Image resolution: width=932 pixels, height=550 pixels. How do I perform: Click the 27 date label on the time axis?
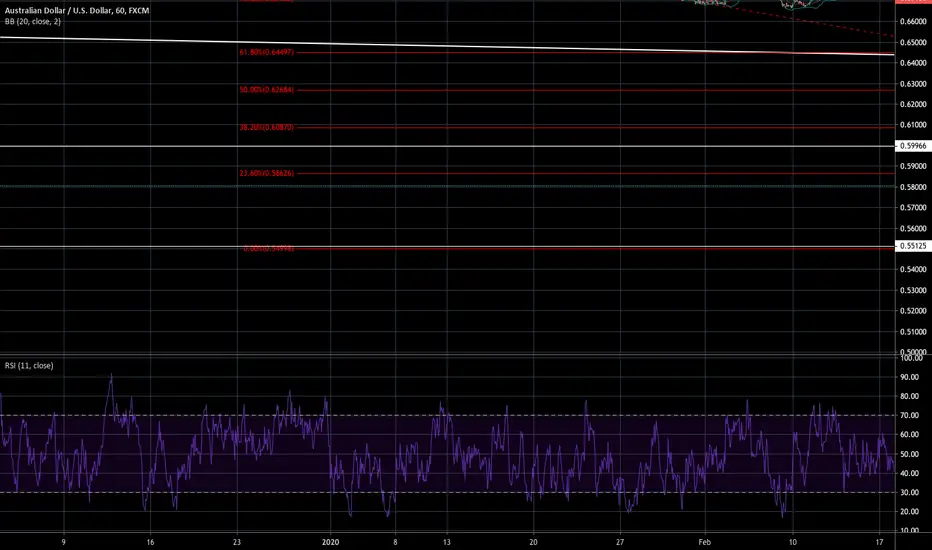pos(620,542)
